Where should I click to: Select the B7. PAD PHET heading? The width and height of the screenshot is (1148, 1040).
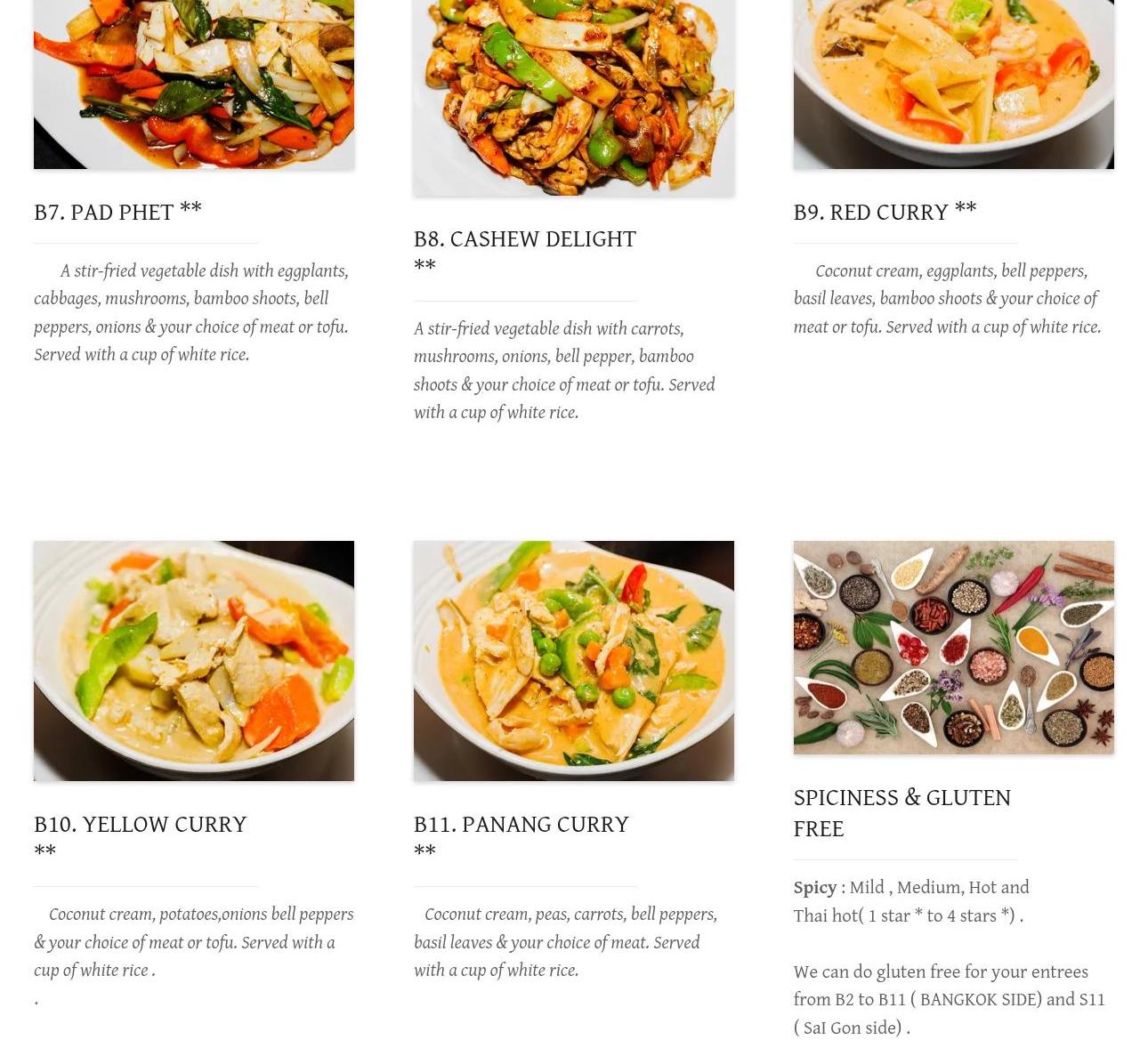click(118, 212)
